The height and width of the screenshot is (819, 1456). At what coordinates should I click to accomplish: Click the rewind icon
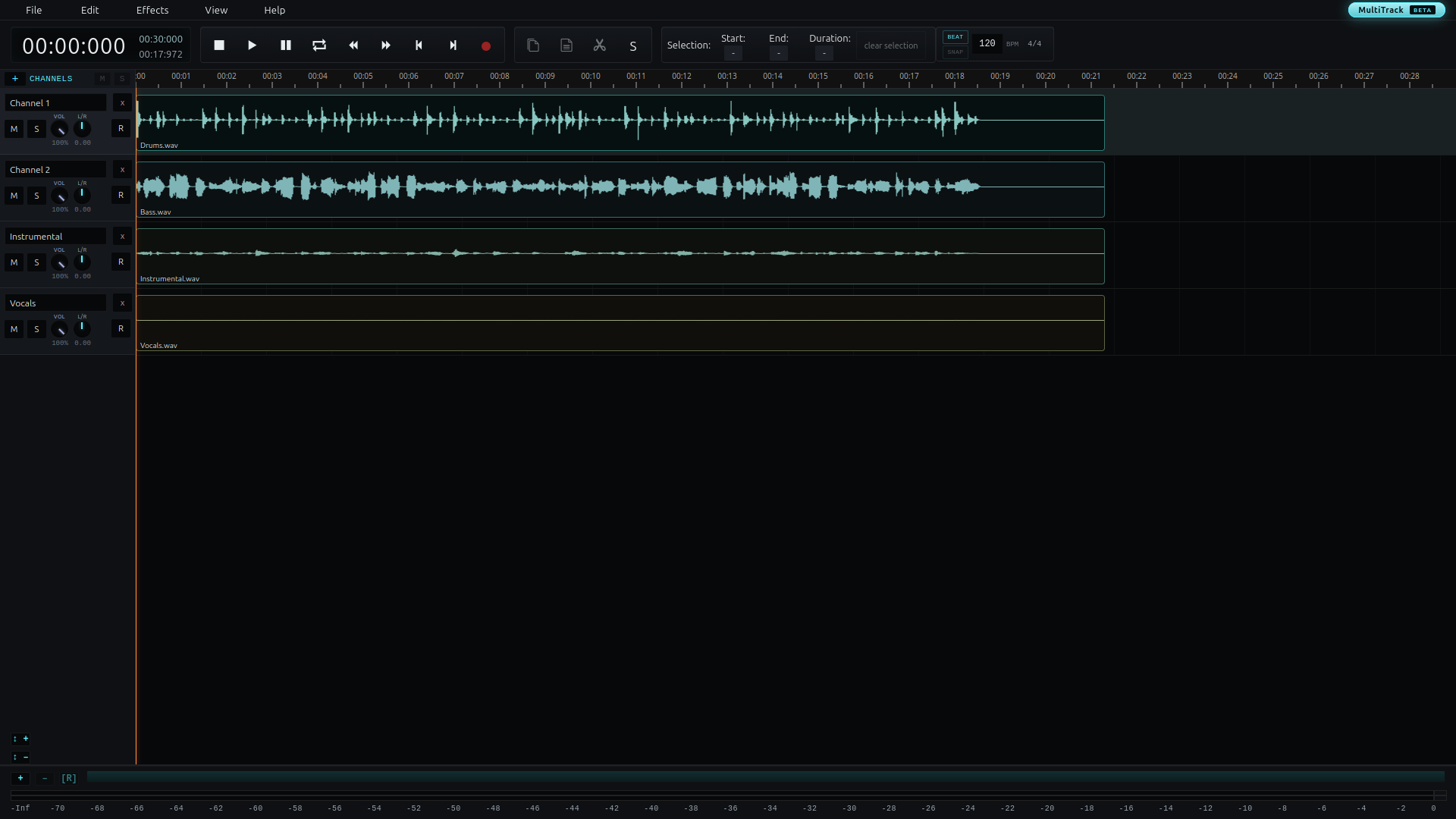(353, 45)
